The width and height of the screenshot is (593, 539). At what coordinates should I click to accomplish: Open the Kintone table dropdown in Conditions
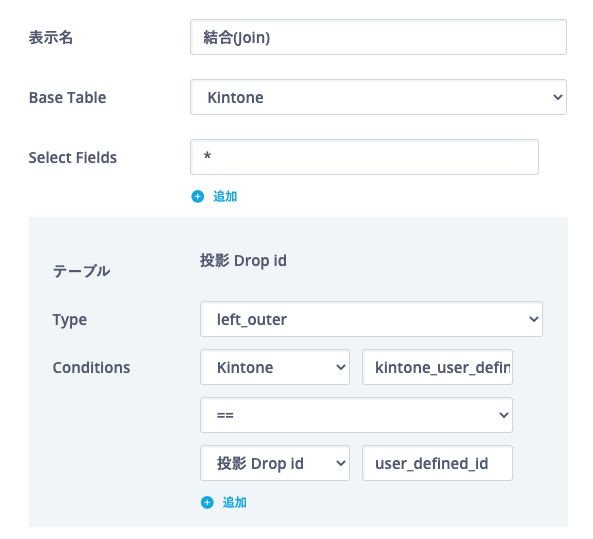point(275,367)
